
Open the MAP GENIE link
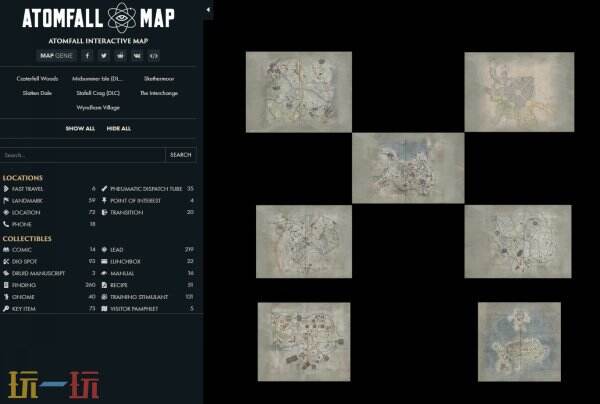tap(56, 56)
